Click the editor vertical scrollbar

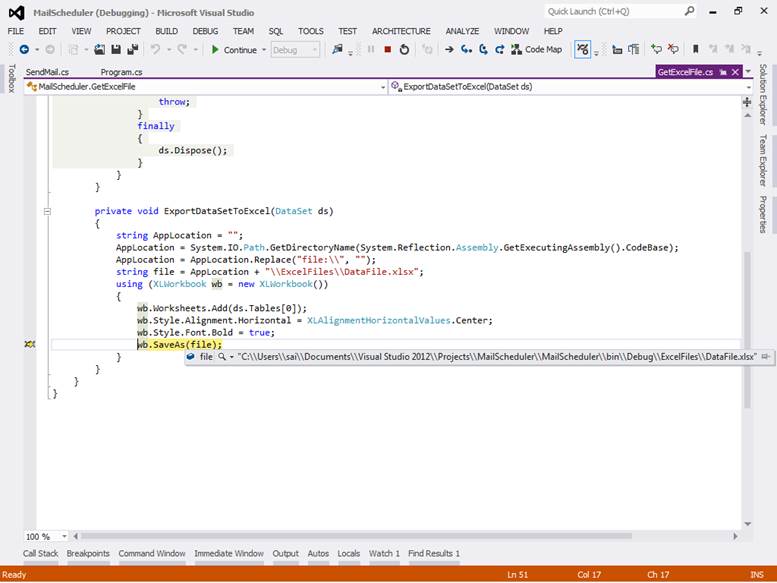tap(747, 300)
